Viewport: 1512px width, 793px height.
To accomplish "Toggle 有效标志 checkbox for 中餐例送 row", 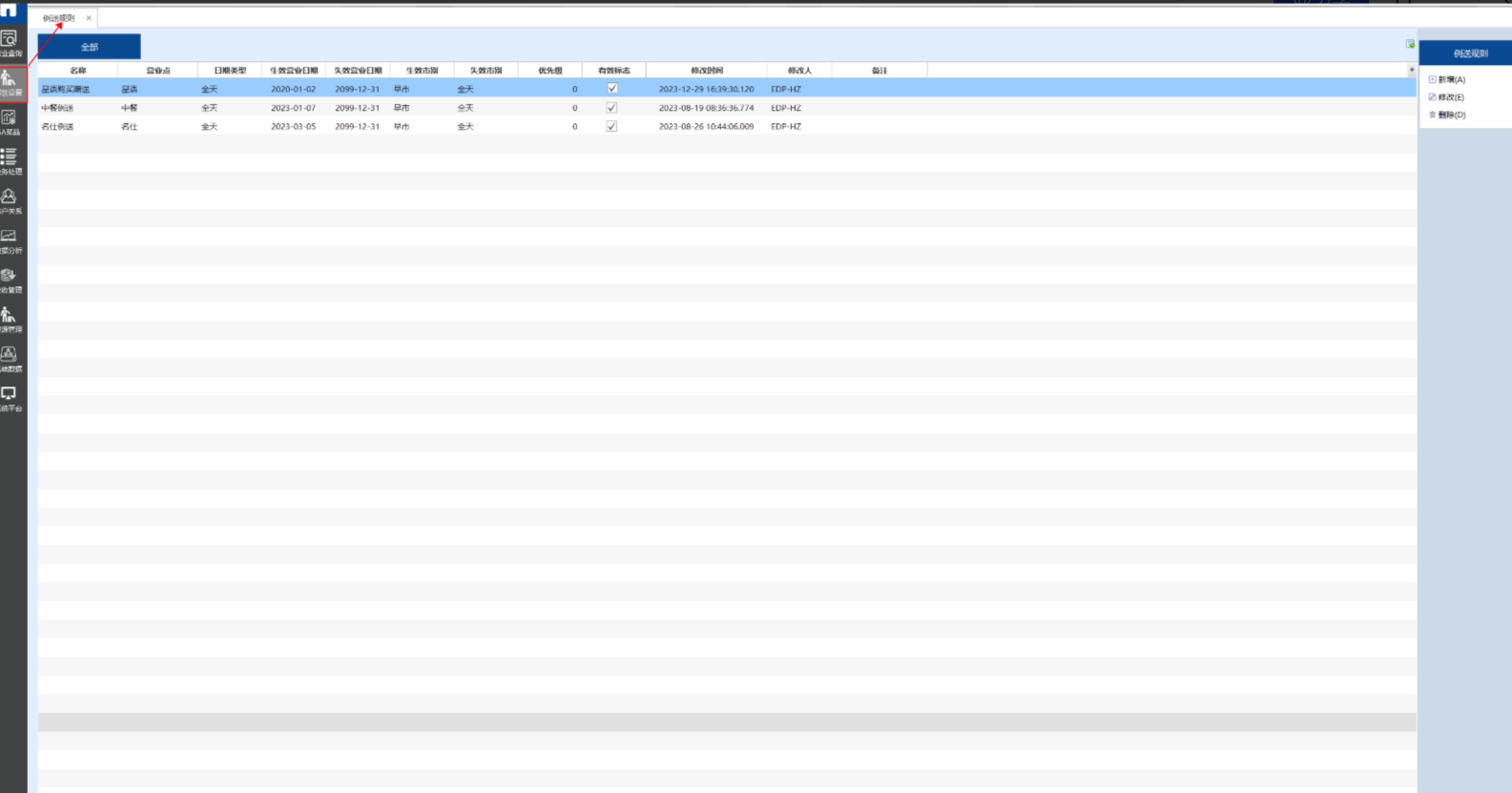I will (612, 108).
